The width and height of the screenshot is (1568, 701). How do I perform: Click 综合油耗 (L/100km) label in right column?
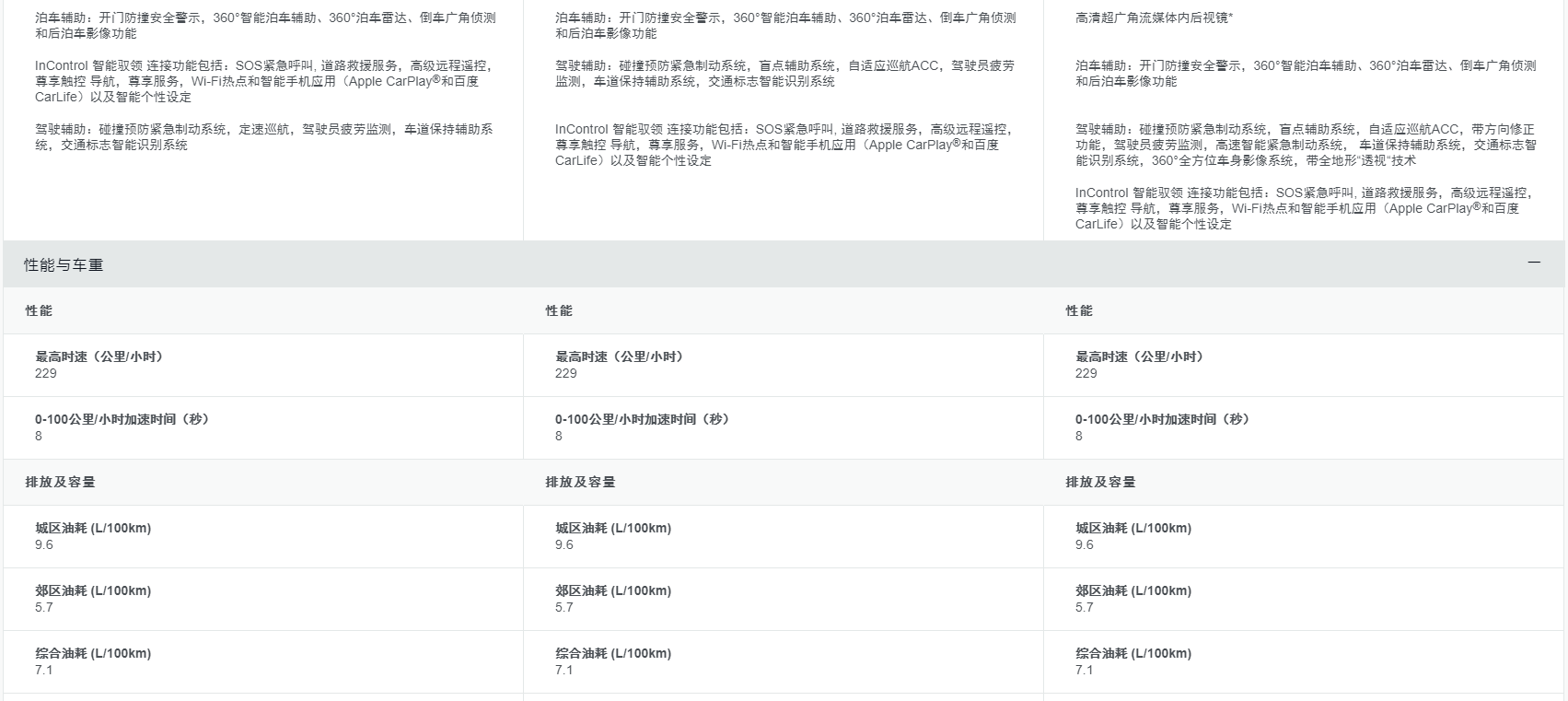(x=1133, y=653)
